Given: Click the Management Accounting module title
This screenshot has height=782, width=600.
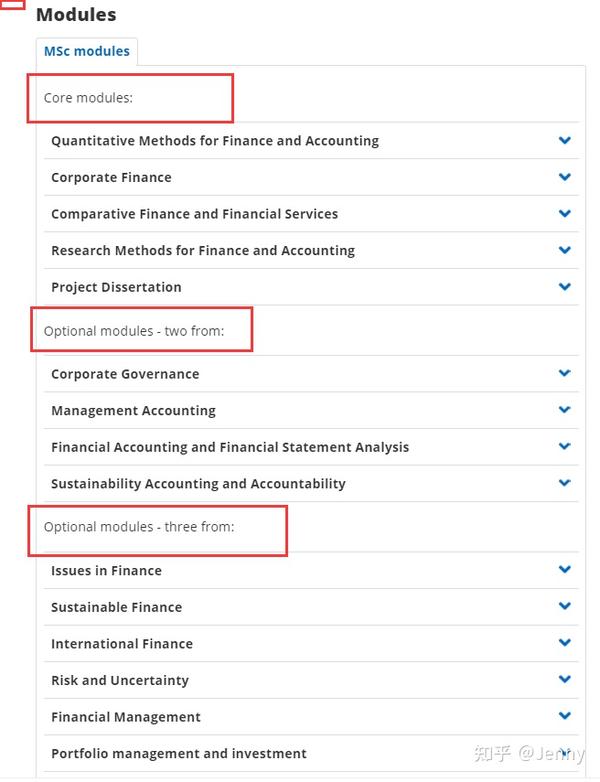Looking at the screenshot, I should tap(134, 410).
